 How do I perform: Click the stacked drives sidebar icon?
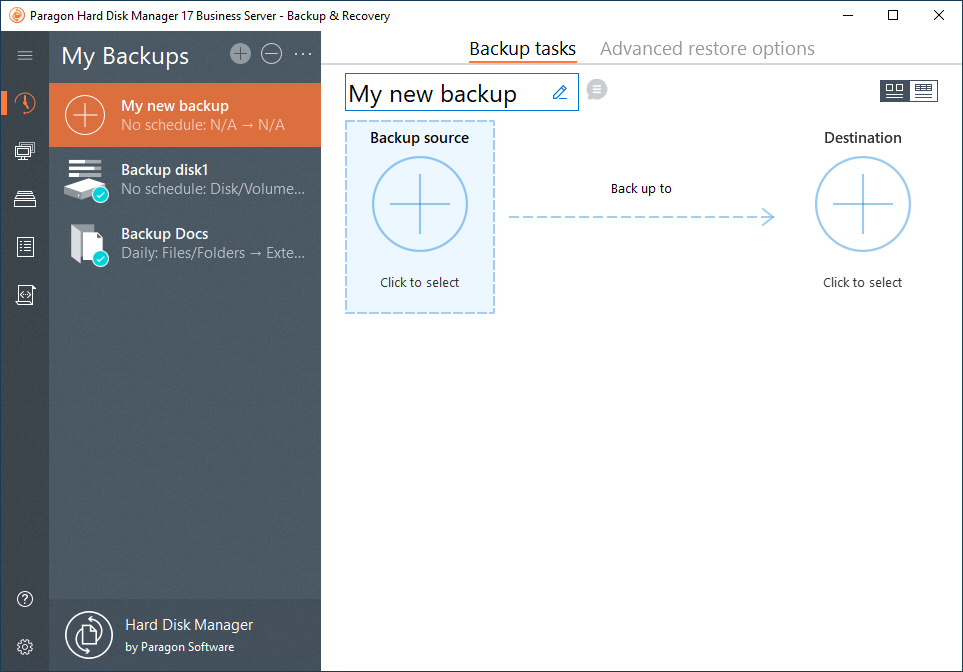(25, 199)
